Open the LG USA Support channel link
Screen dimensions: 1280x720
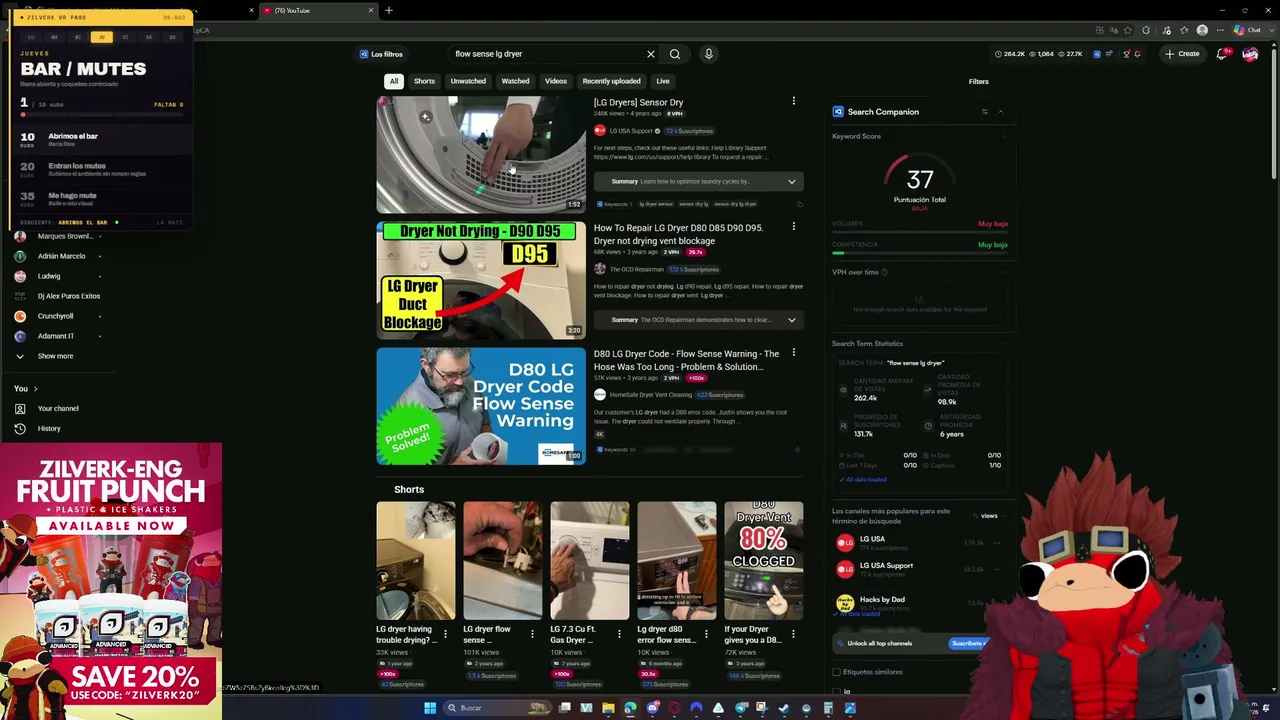pyautogui.click(x=630, y=131)
